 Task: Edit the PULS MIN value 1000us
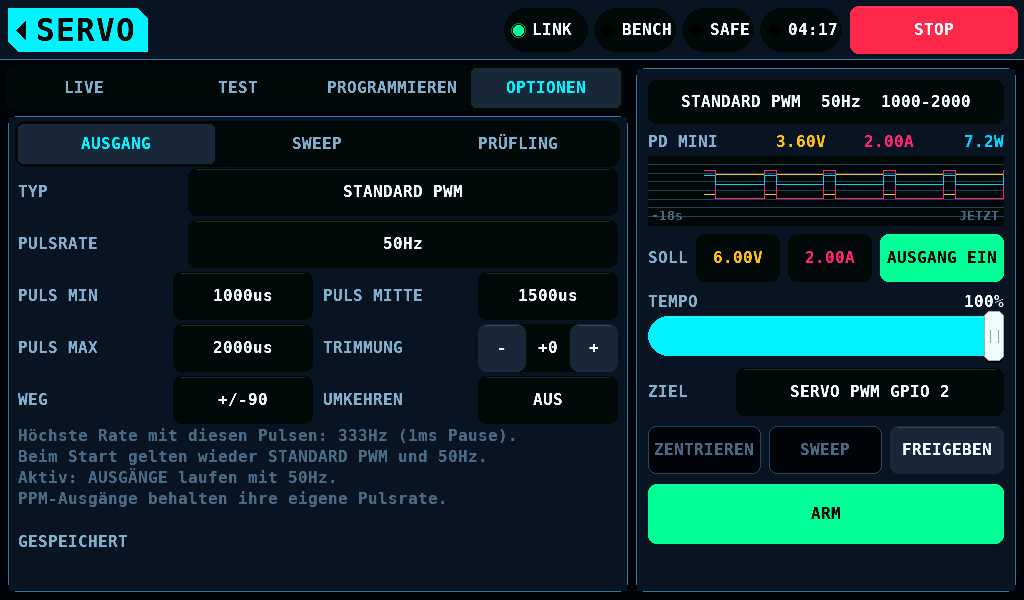[x=243, y=296]
